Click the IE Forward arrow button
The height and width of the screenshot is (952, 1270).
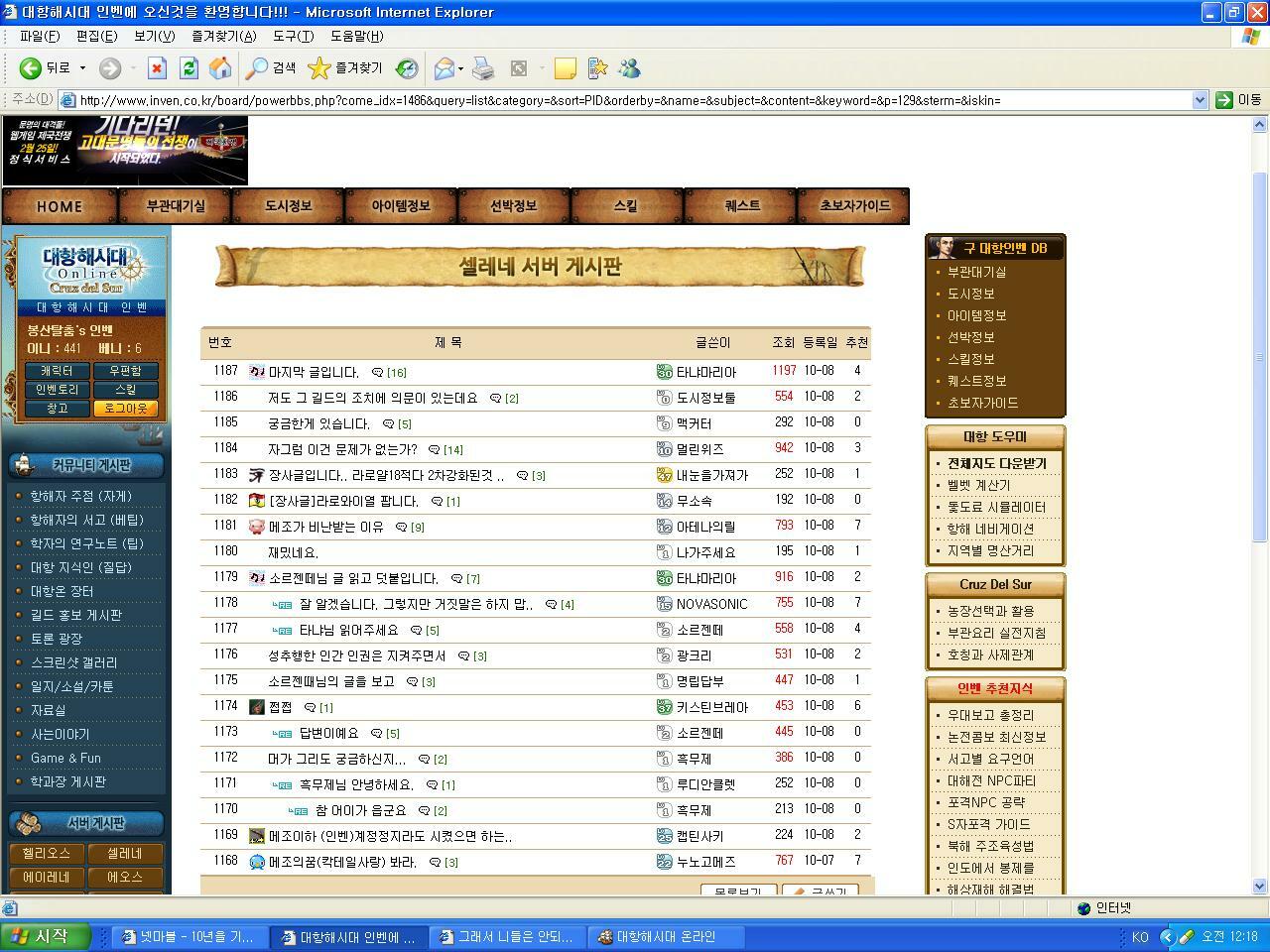pyautogui.click(x=110, y=68)
